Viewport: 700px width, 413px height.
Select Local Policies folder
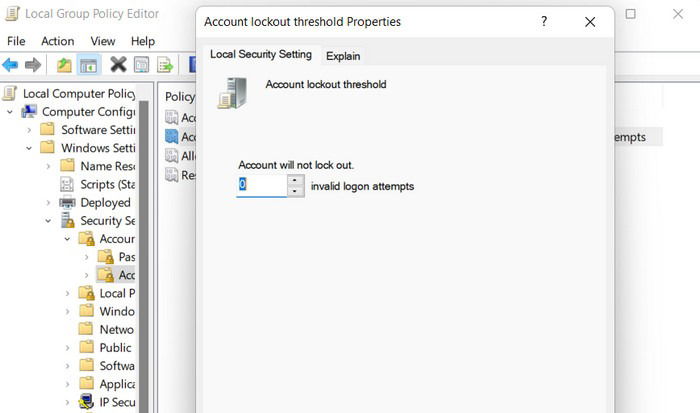tap(117, 293)
